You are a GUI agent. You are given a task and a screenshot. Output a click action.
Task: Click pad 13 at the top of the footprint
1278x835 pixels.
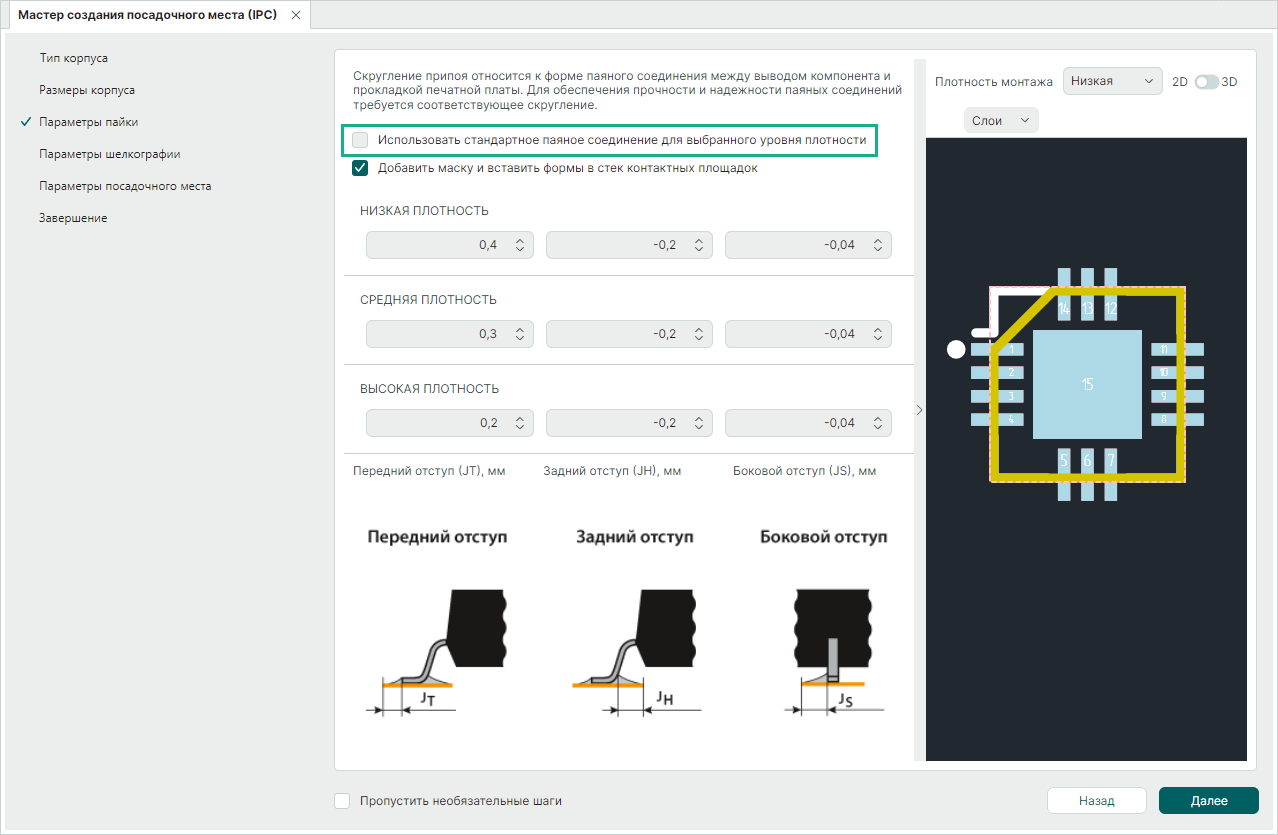click(1087, 308)
